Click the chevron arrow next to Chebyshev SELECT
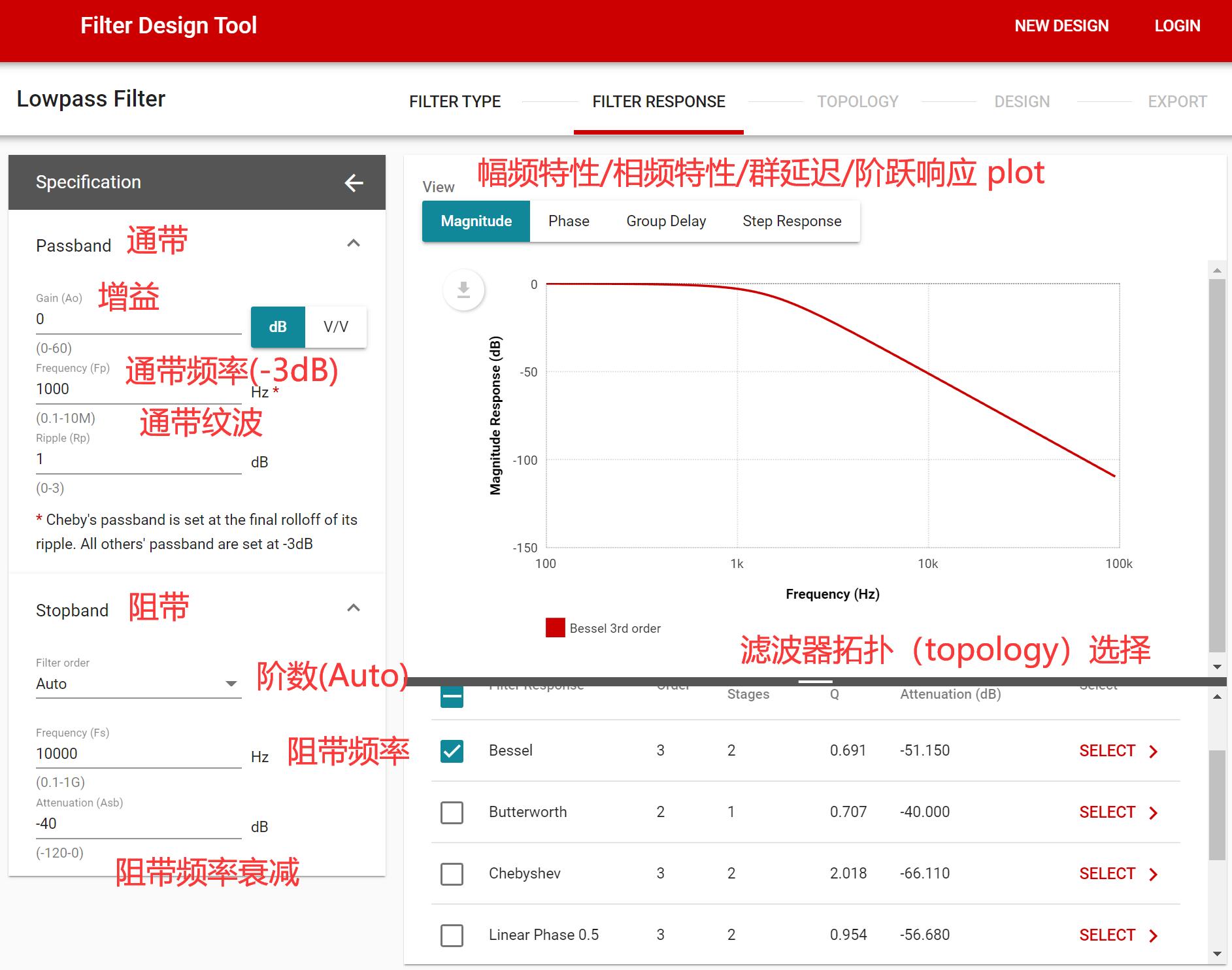Image resolution: width=1232 pixels, height=970 pixels. pos(1154,875)
